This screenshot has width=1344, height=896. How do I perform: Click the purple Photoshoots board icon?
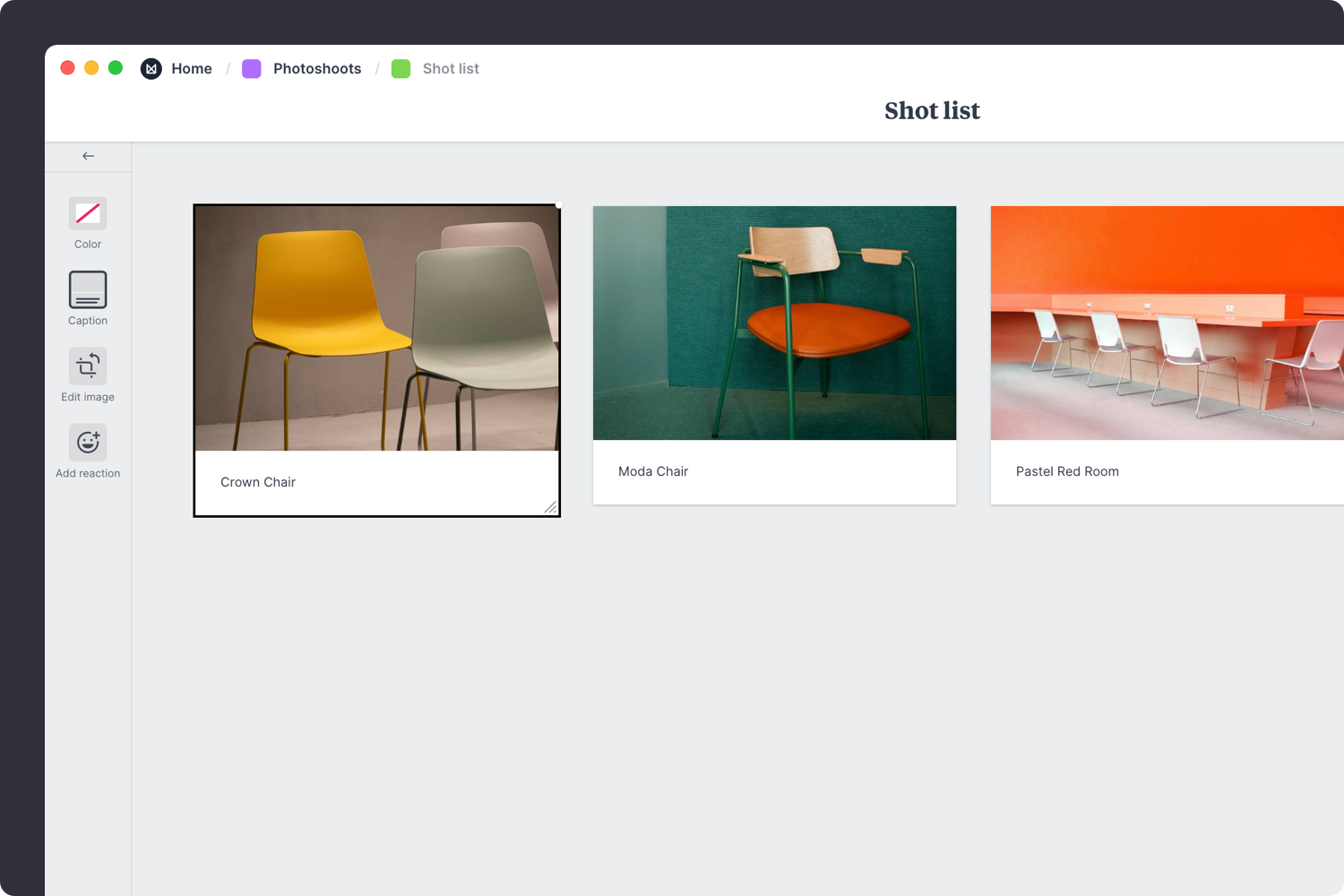click(252, 69)
